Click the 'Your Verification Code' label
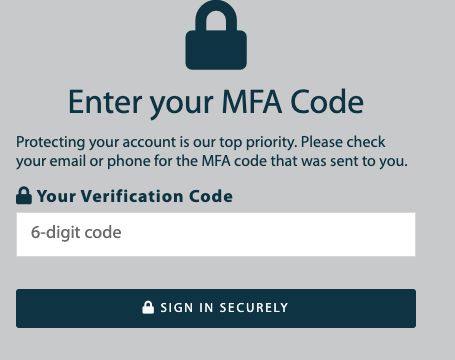Screen dimensions: 455x360 [135, 196]
